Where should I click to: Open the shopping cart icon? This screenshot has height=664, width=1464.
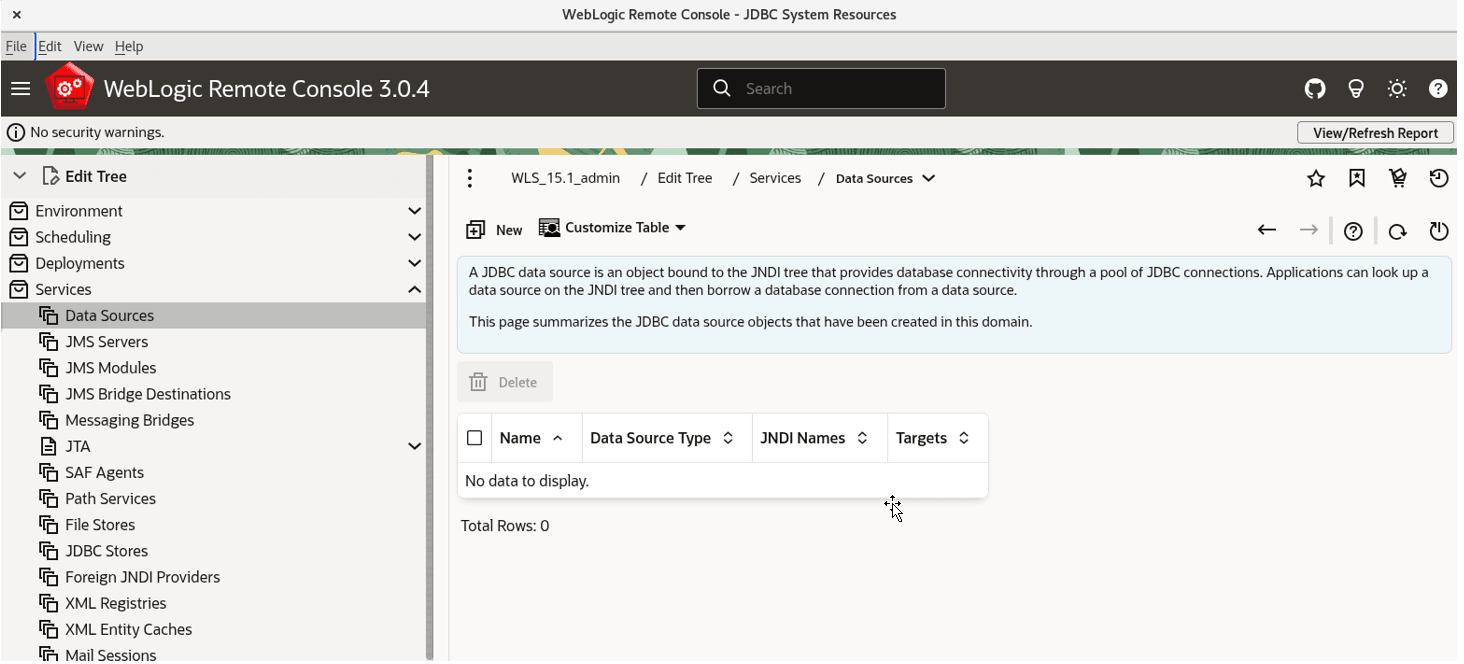coord(1398,179)
